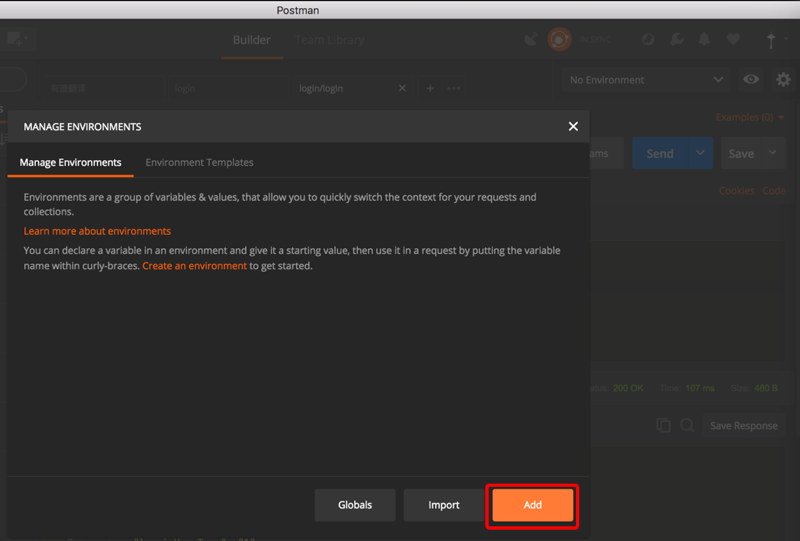
Task: Switch to the Team Library tab
Action: [329, 40]
